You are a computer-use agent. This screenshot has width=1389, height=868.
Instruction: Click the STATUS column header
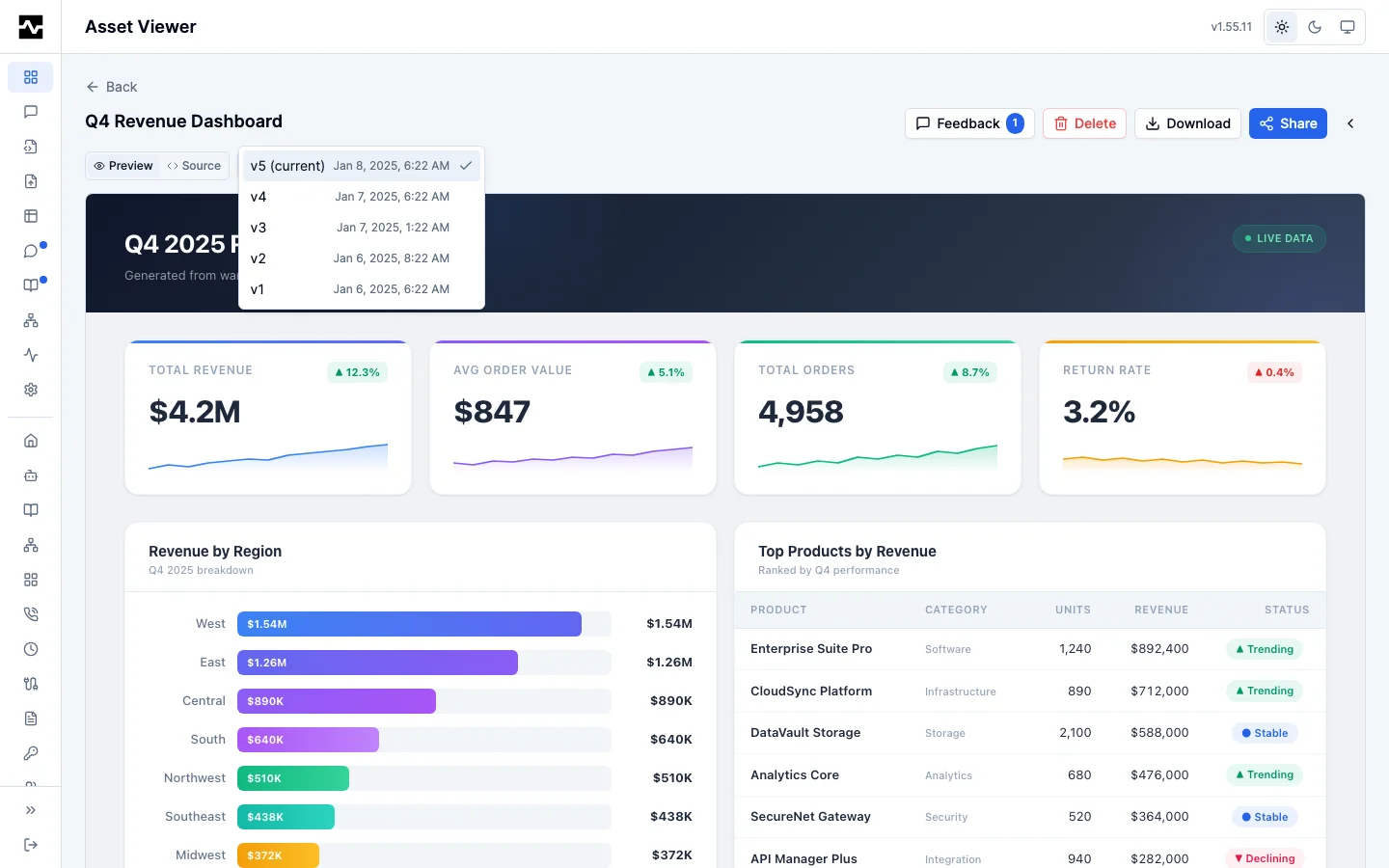pyautogui.click(x=1287, y=610)
